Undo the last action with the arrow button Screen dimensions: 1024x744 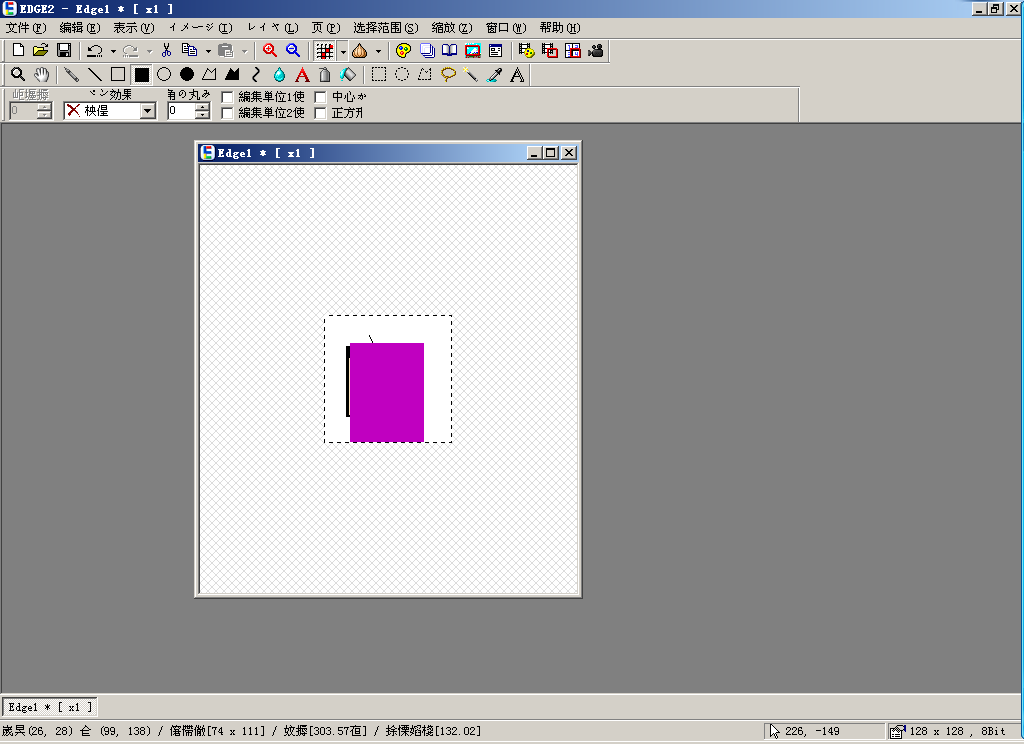95,50
